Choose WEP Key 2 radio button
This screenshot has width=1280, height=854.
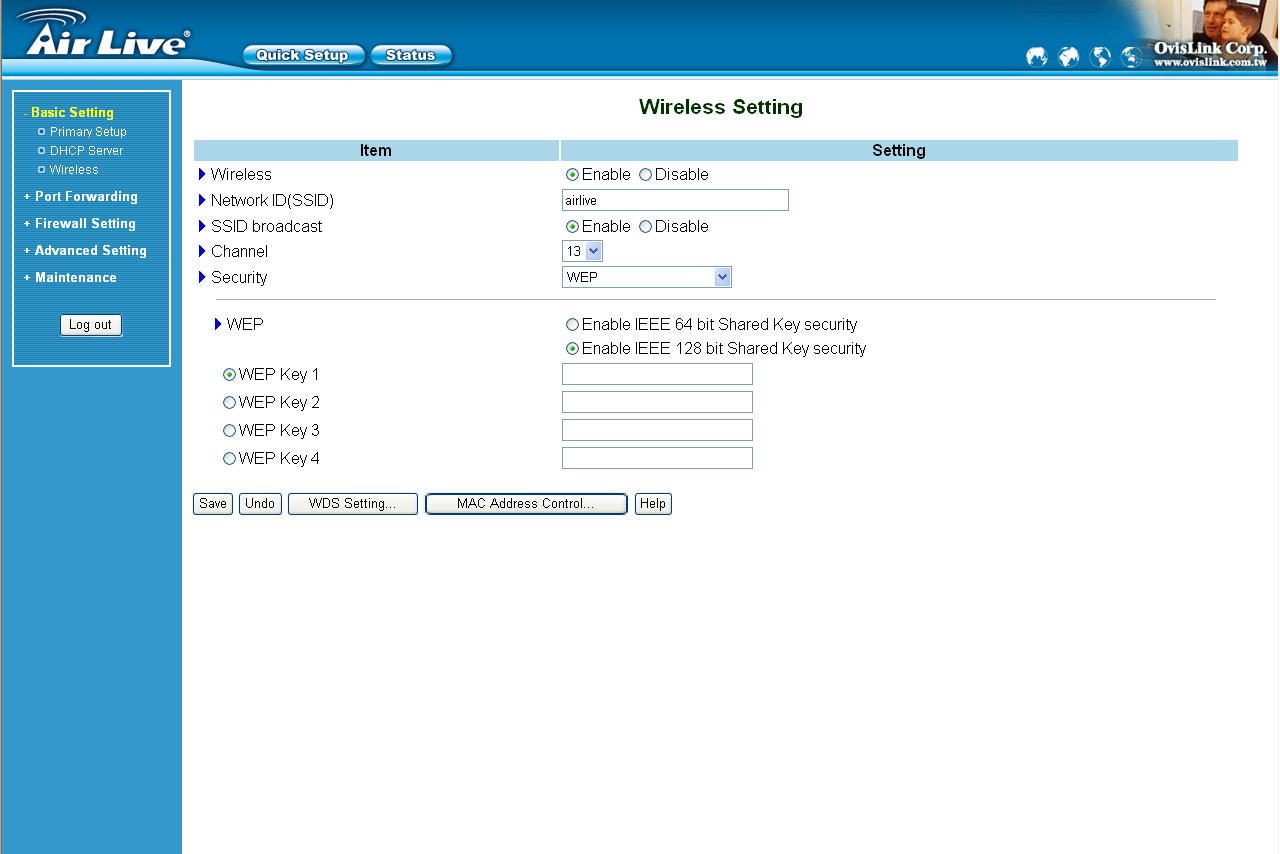(230, 403)
